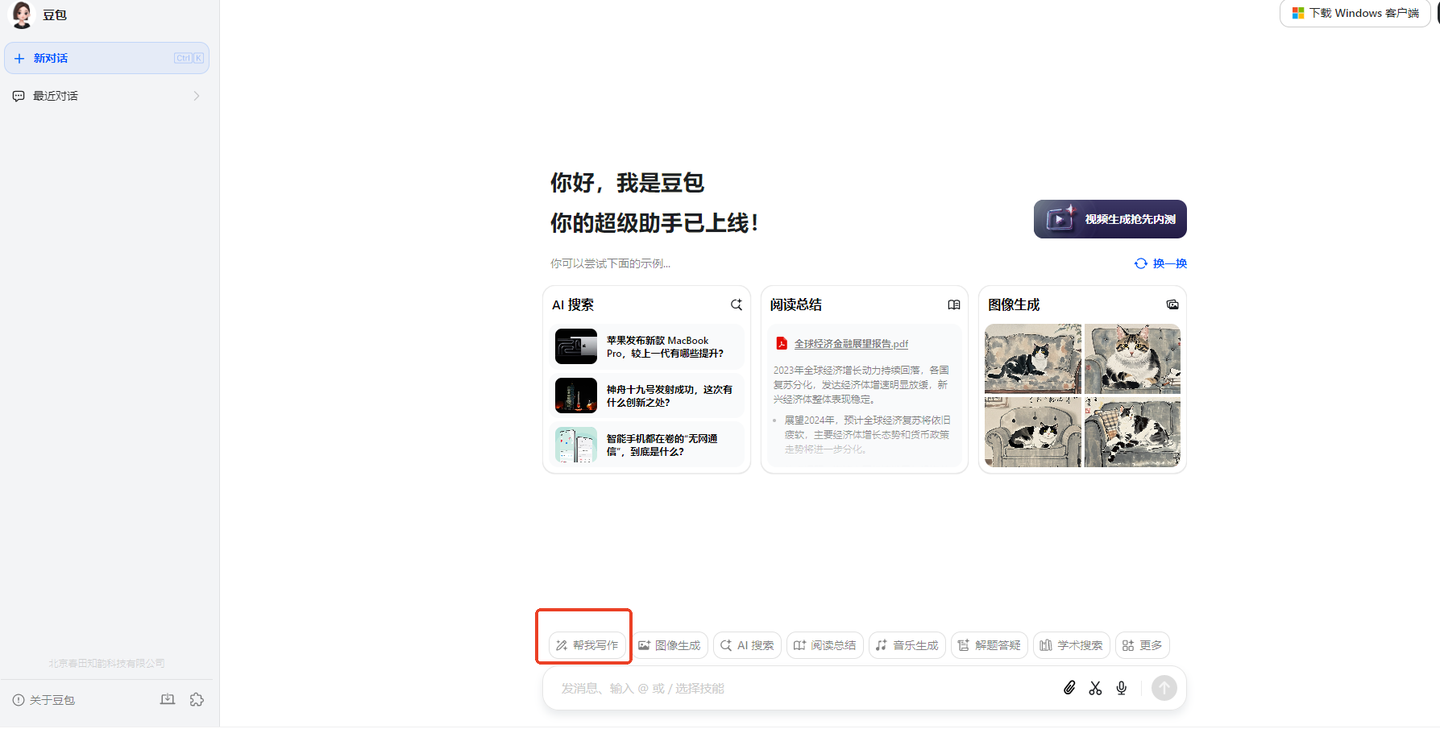
Task: Expand 最近对话 list chevron
Action: (196, 96)
